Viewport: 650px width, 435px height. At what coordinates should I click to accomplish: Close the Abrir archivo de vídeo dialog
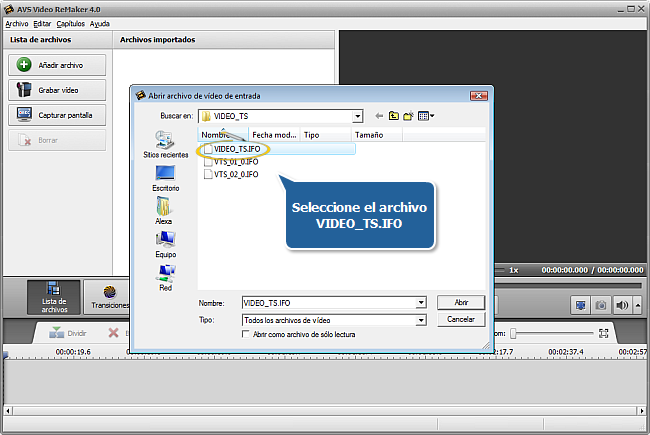click(x=479, y=96)
